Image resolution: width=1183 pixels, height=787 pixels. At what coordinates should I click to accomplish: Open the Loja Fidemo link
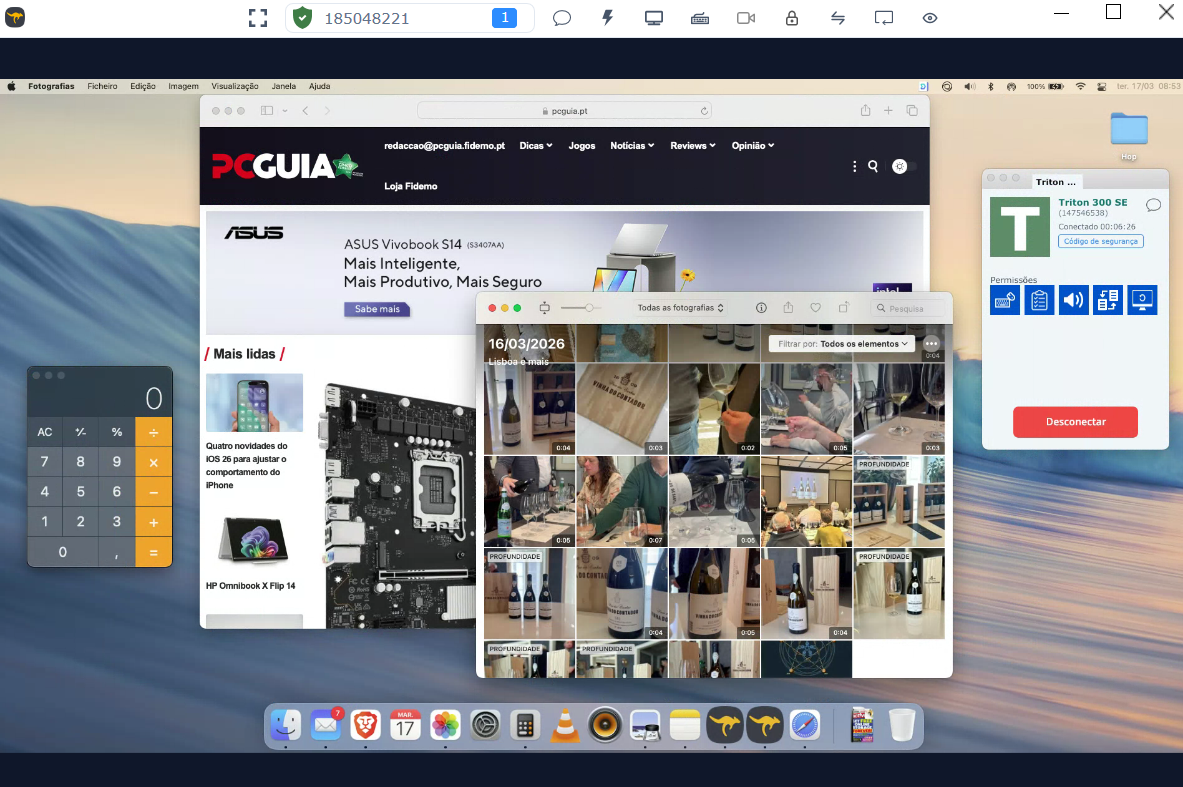410,186
